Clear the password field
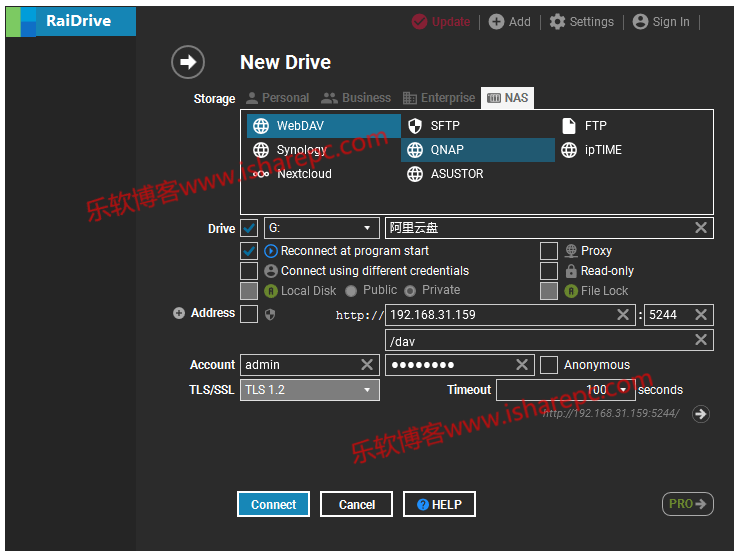The height and width of the screenshot is (557, 740). [521, 364]
